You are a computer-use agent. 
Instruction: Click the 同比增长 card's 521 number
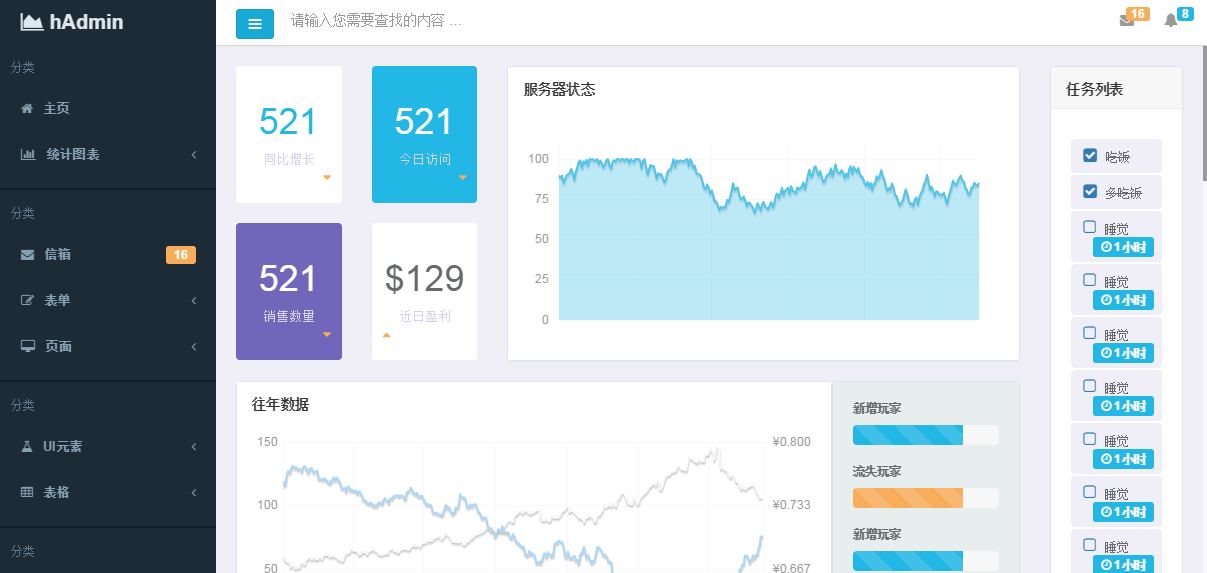288,121
